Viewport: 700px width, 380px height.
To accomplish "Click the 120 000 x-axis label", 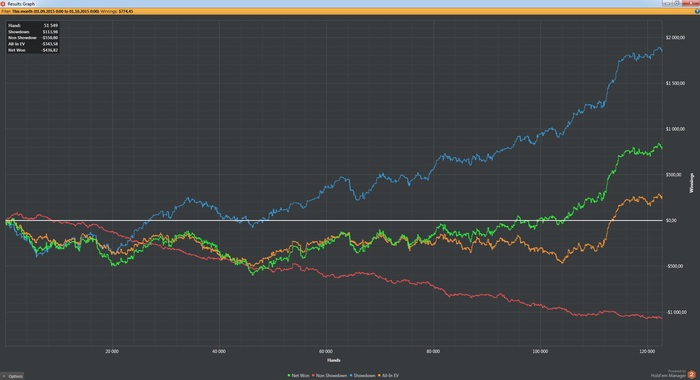I will tap(647, 351).
